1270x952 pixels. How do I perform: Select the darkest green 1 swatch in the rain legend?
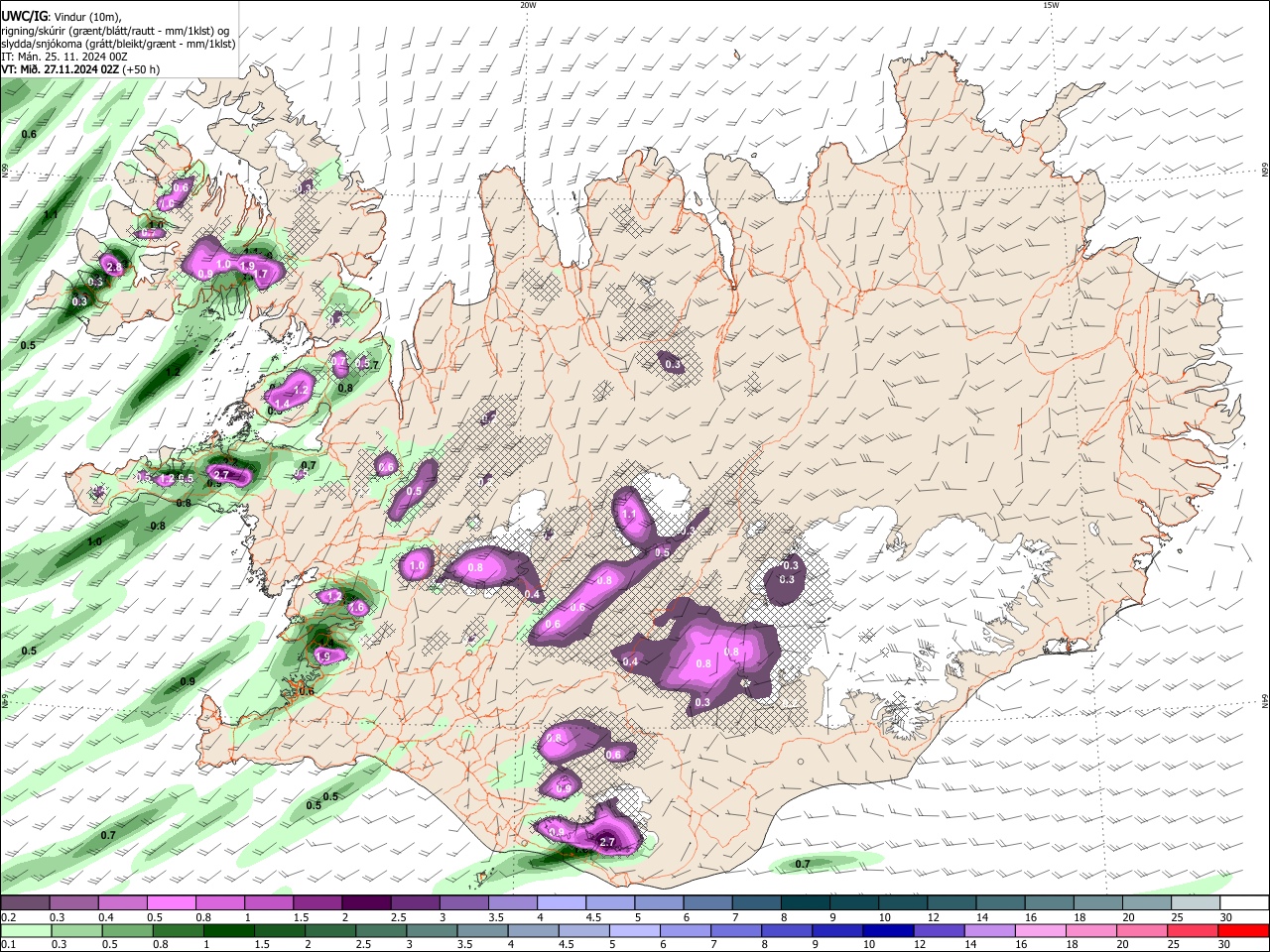[x=228, y=930]
